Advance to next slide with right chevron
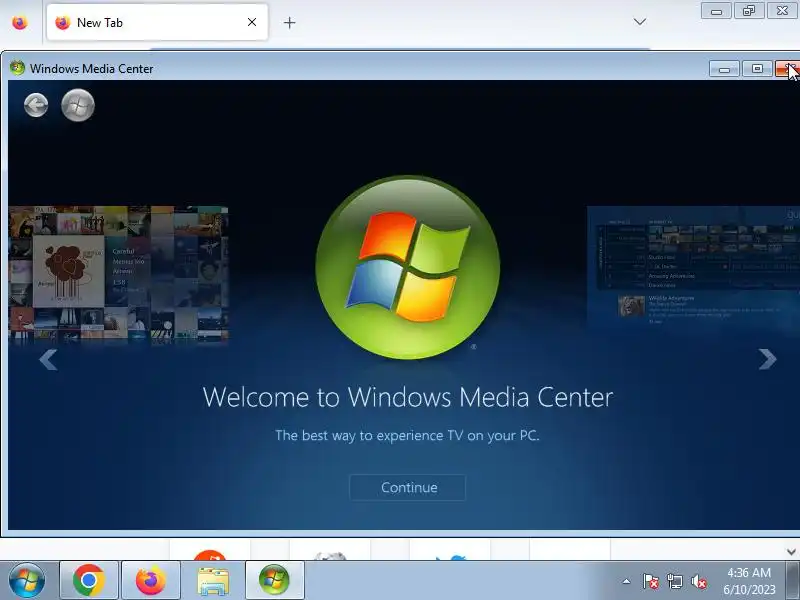The height and width of the screenshot is (600, 800). (x=767, y=359)
